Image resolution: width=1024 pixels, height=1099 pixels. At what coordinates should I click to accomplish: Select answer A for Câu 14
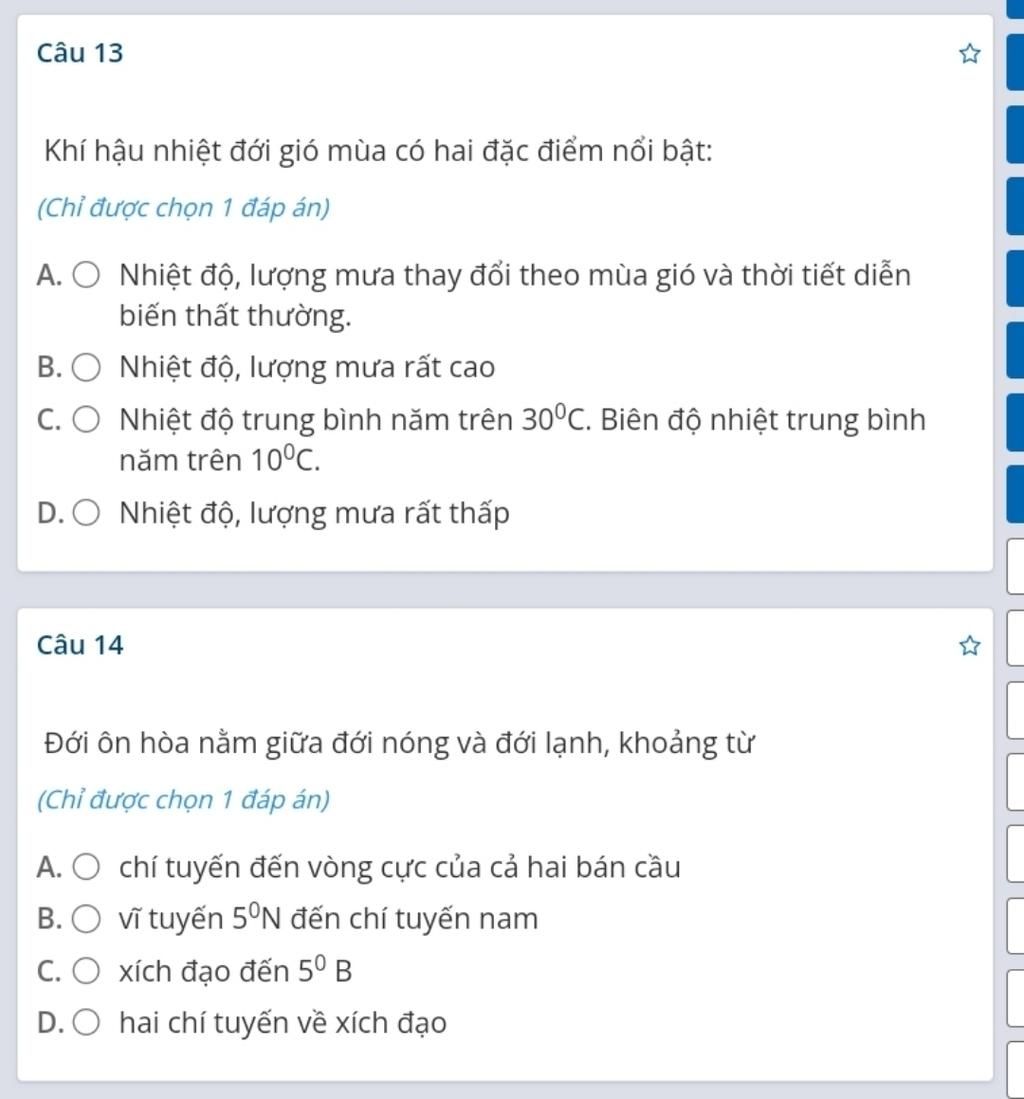[x=86, y=867]
